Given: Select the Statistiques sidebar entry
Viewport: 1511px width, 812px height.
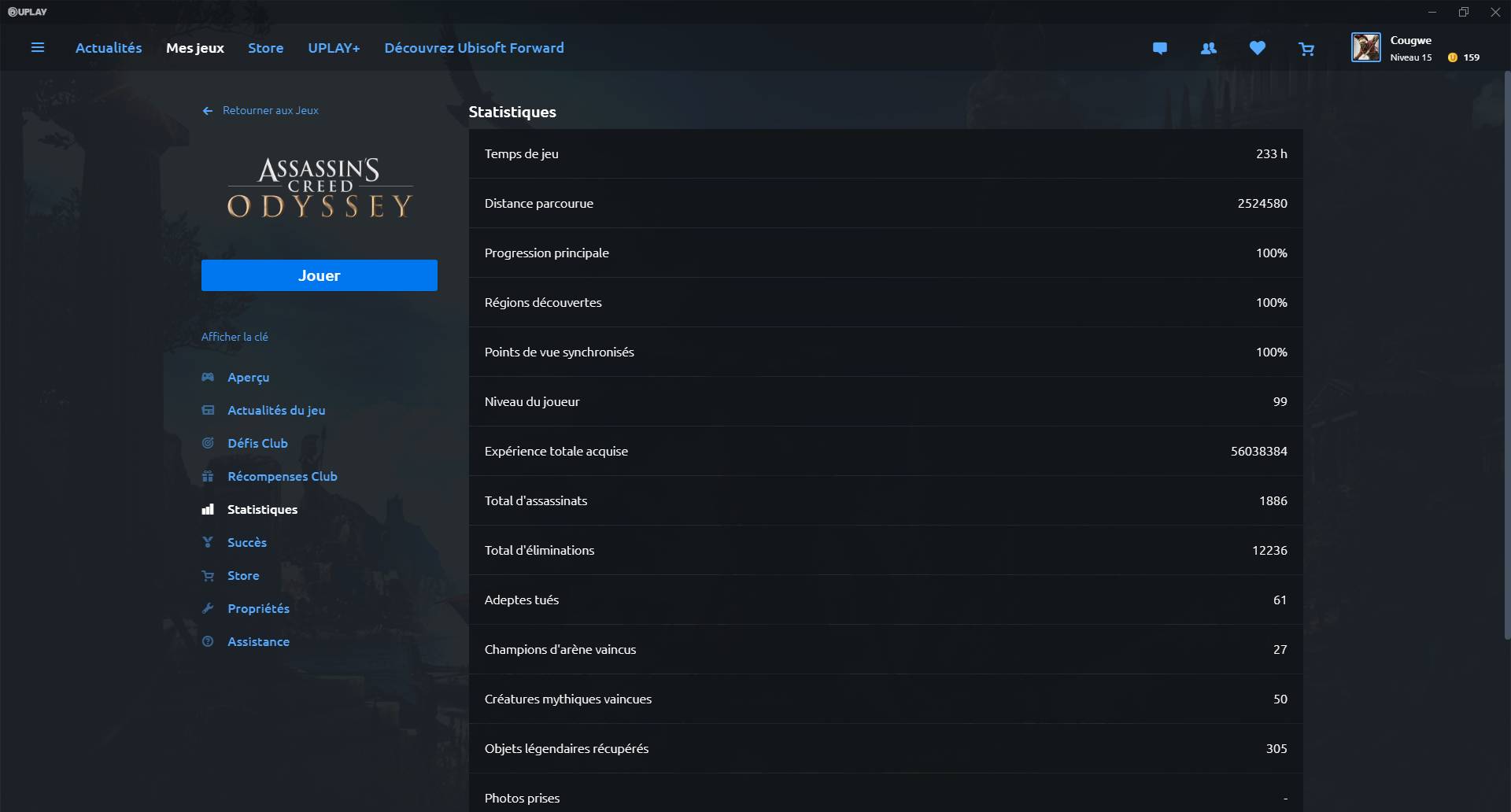Looking at the screenshot, I should click(262, 510).
